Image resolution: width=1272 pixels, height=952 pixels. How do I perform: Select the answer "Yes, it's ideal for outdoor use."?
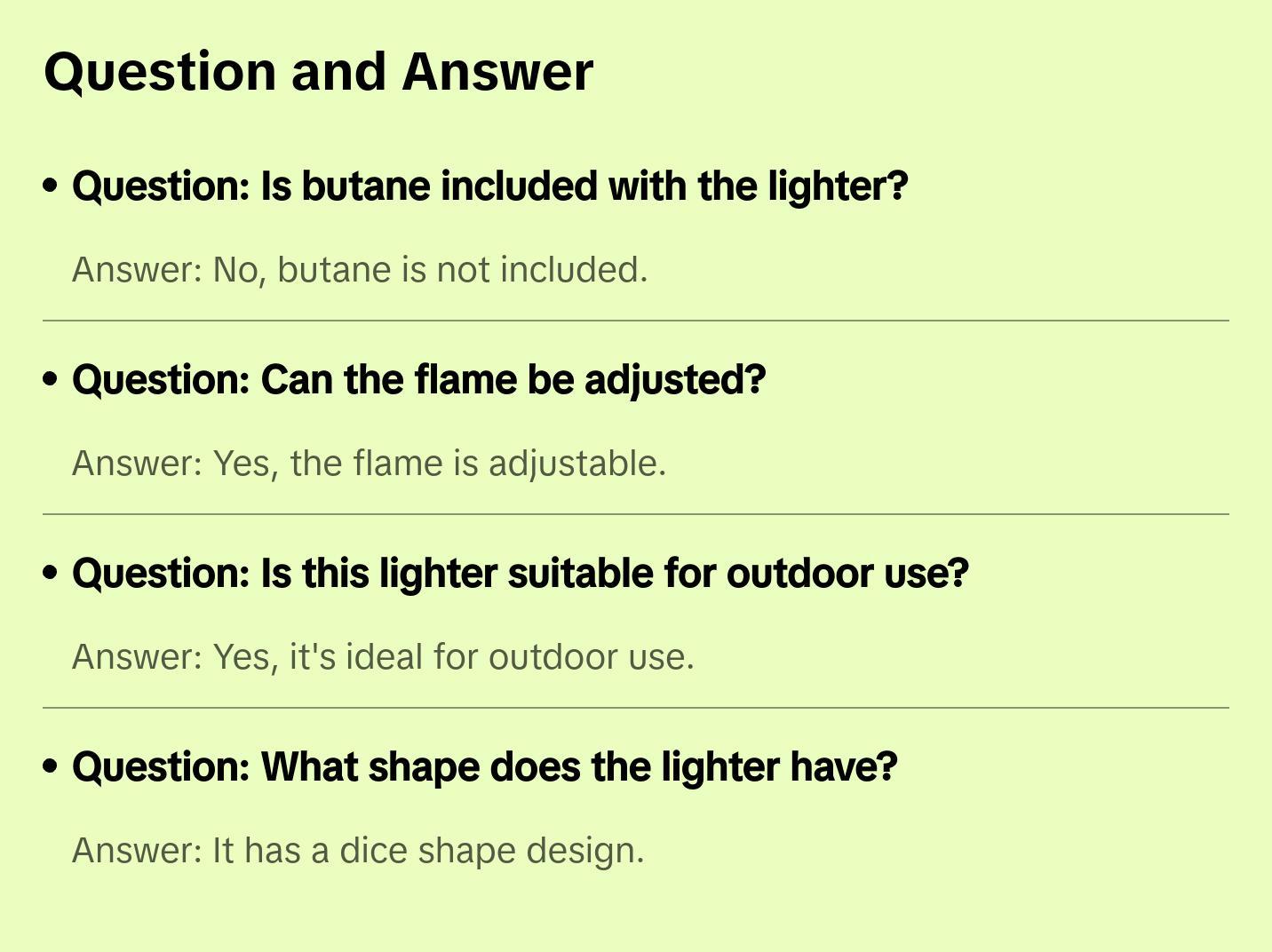click(x=383, y=657)
